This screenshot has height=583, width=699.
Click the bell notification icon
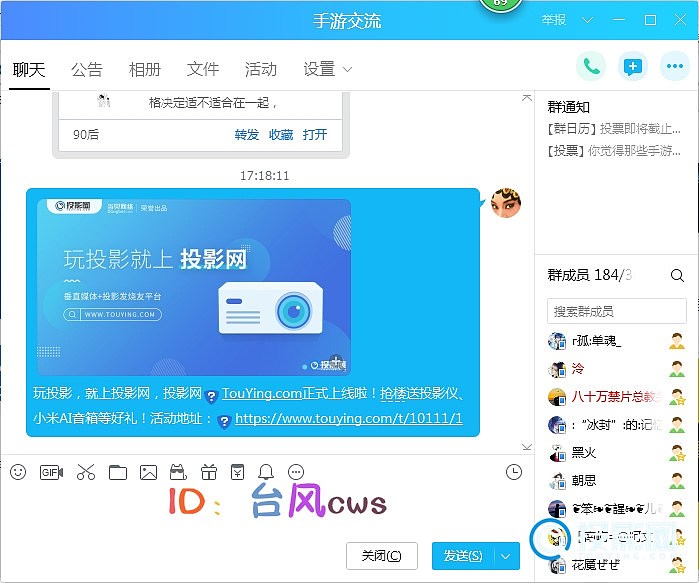point(266,472)
